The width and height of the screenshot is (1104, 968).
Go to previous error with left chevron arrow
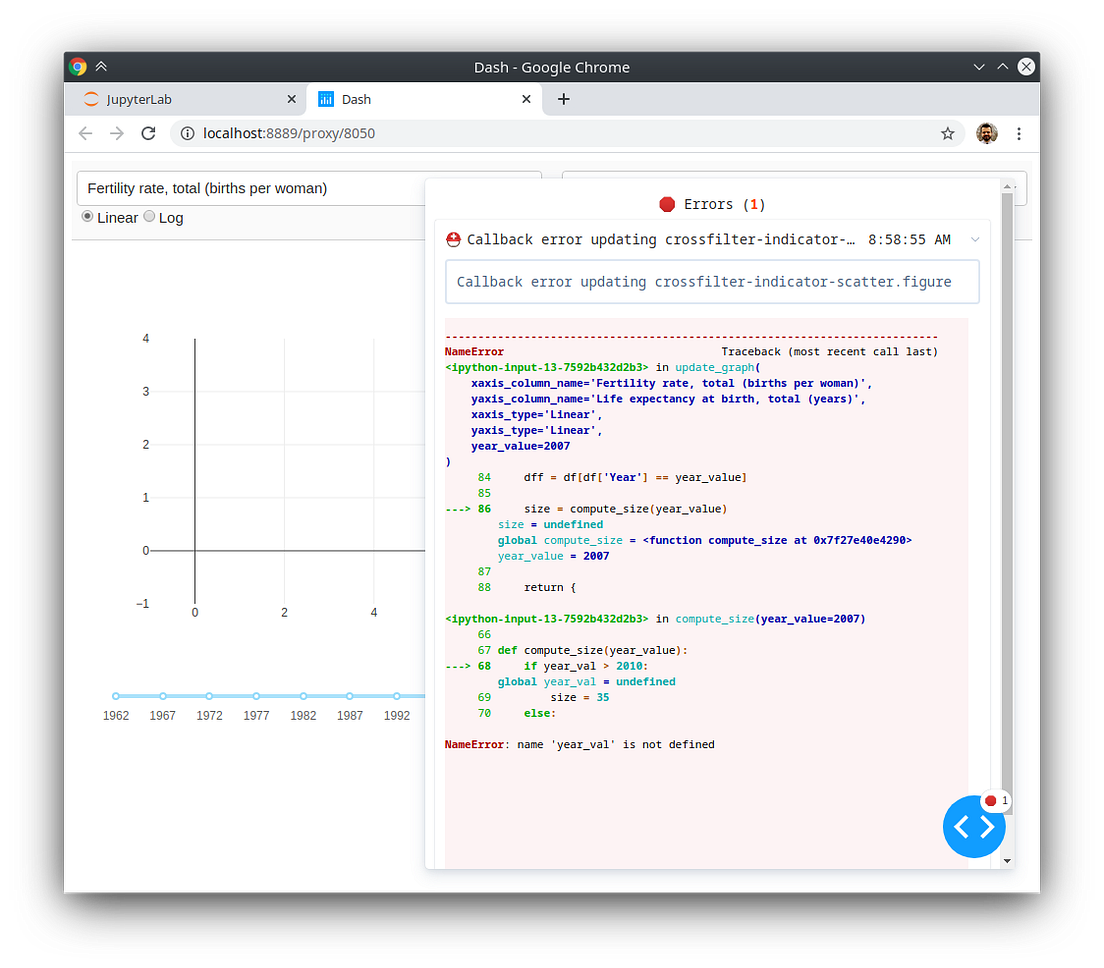pos(962,827)
